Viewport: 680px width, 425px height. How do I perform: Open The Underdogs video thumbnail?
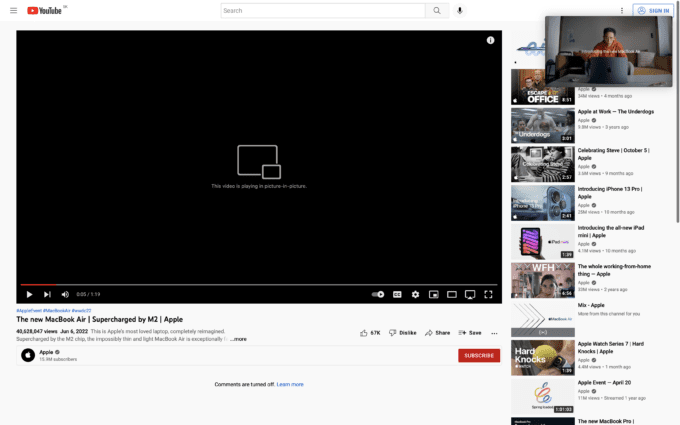[543, 125]
